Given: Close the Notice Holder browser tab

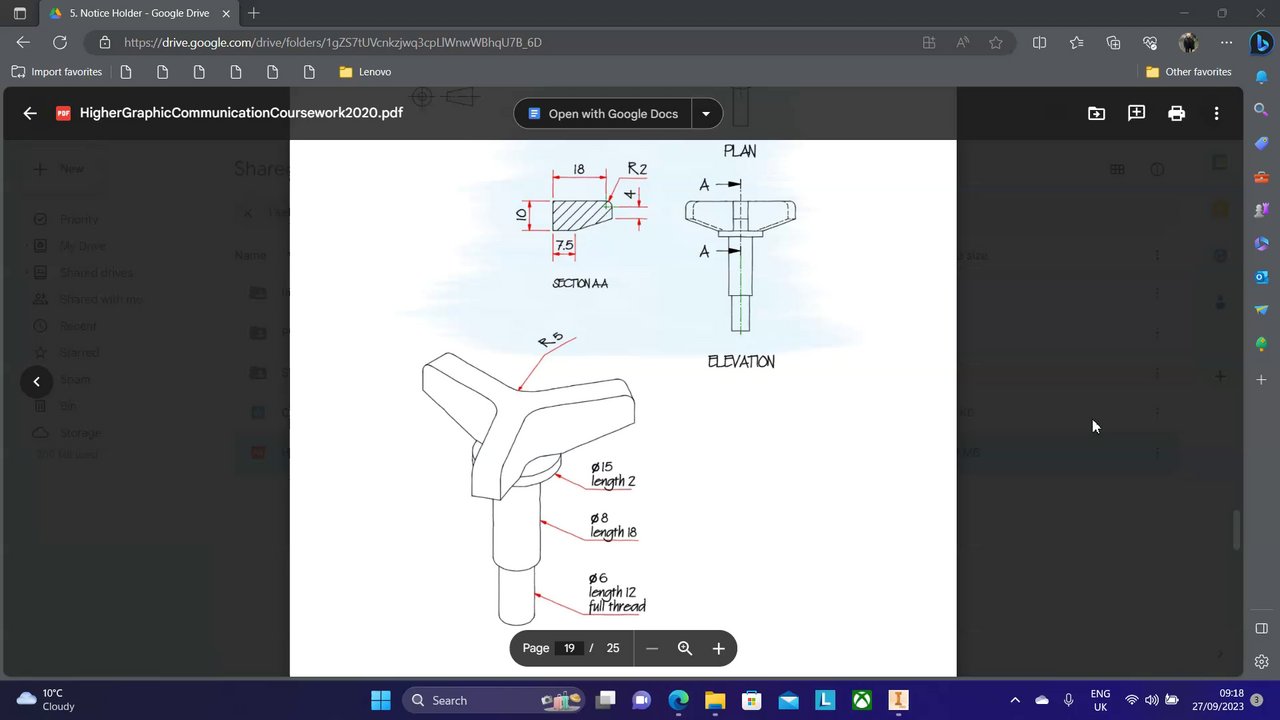Looking at the screenshot, I should point(226,13).
